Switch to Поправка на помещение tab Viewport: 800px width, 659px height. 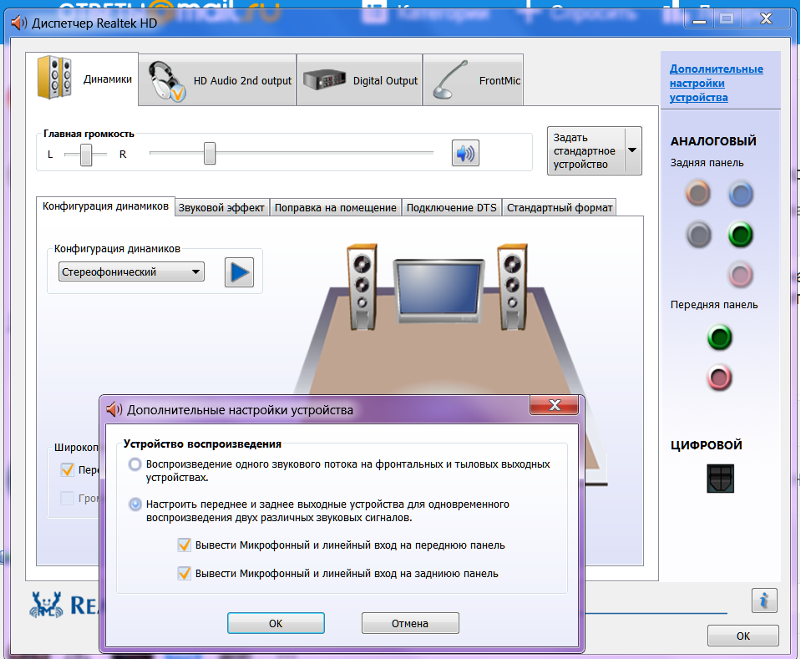pos(335,208)
